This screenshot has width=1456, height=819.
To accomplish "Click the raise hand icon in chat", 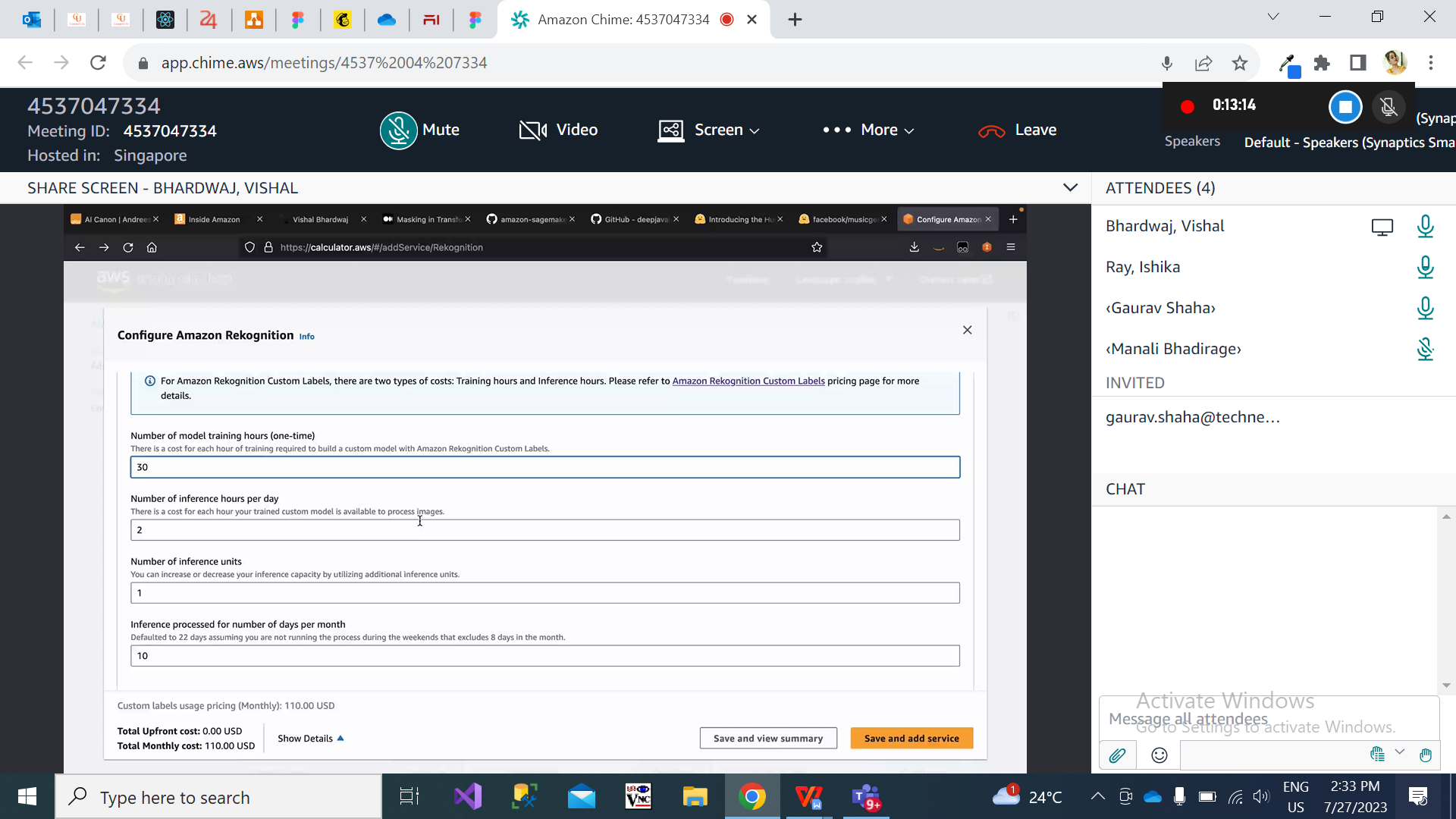I will point(1426,755).
